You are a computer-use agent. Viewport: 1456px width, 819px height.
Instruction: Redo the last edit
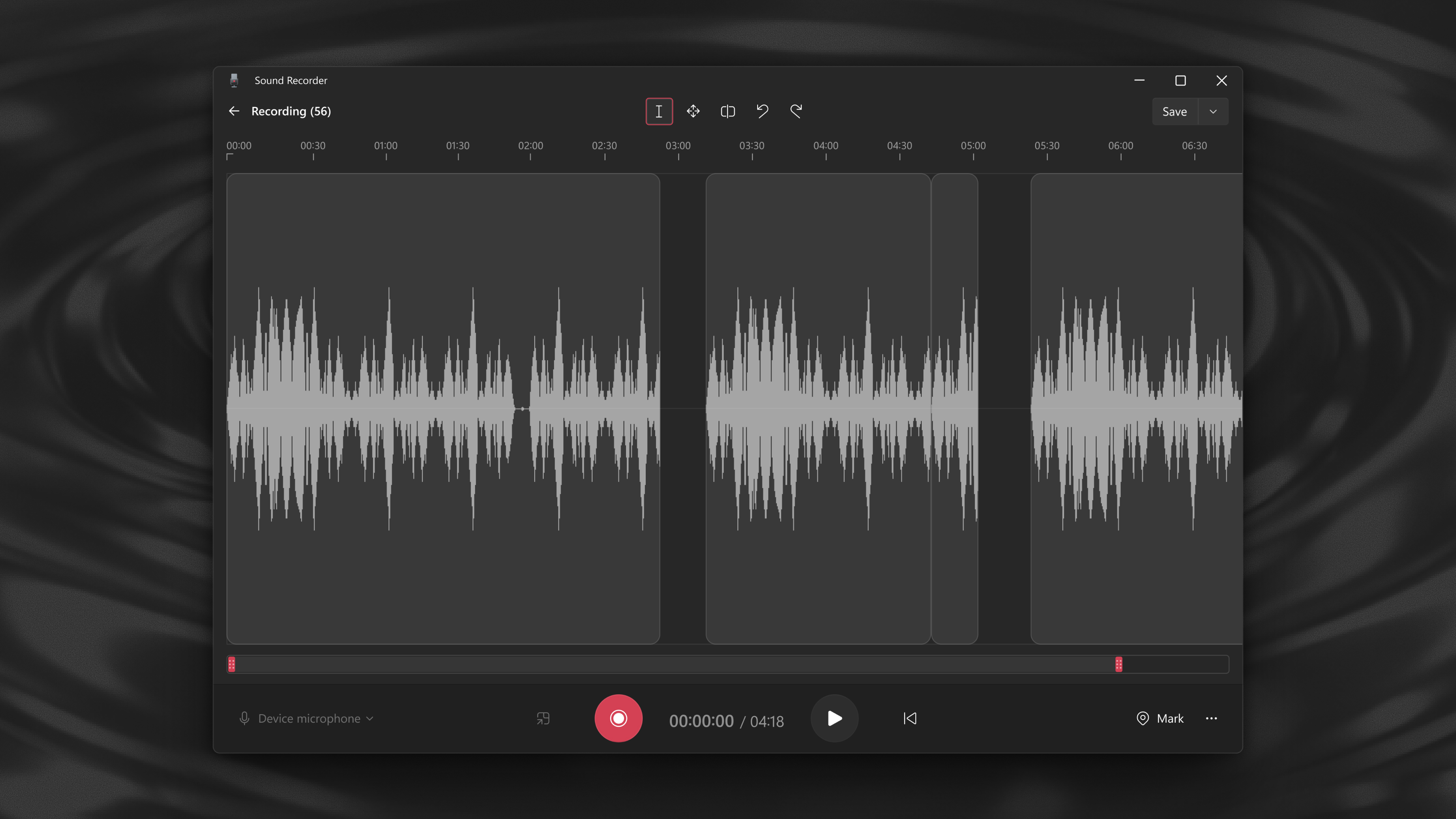point(796,111)
